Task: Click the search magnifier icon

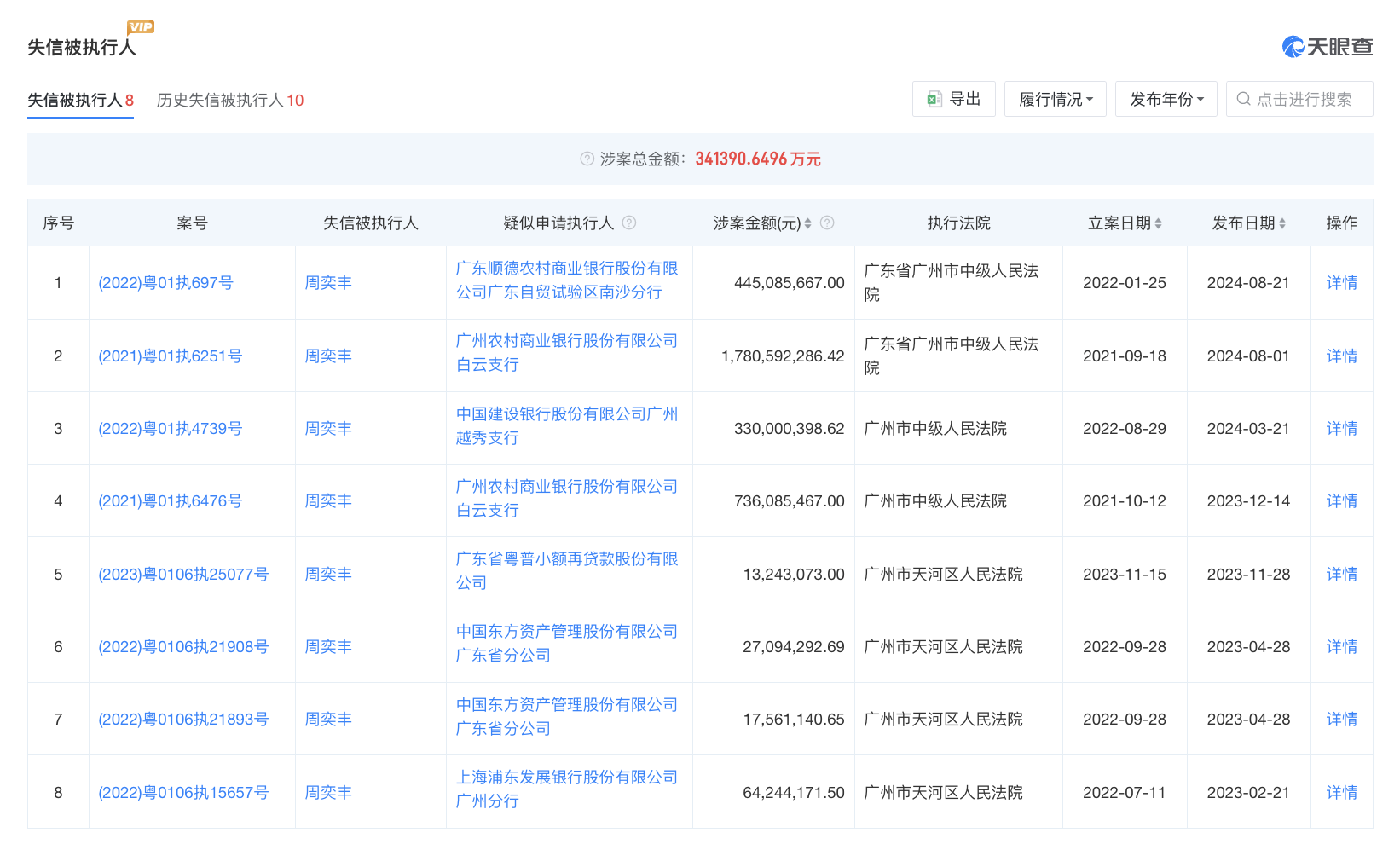Action: coord(1243,99)
